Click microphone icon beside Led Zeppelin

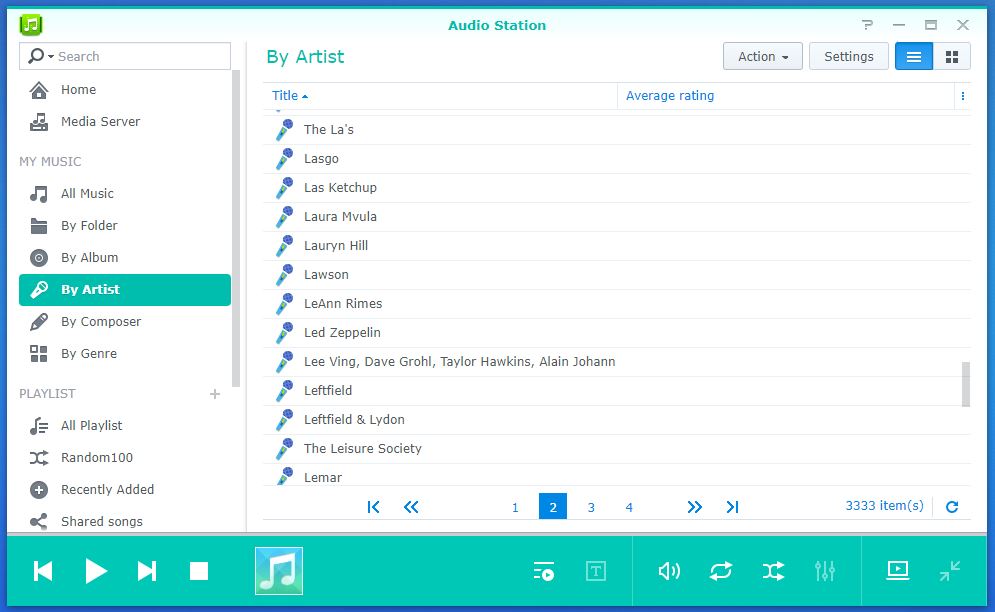pos(285,332)
